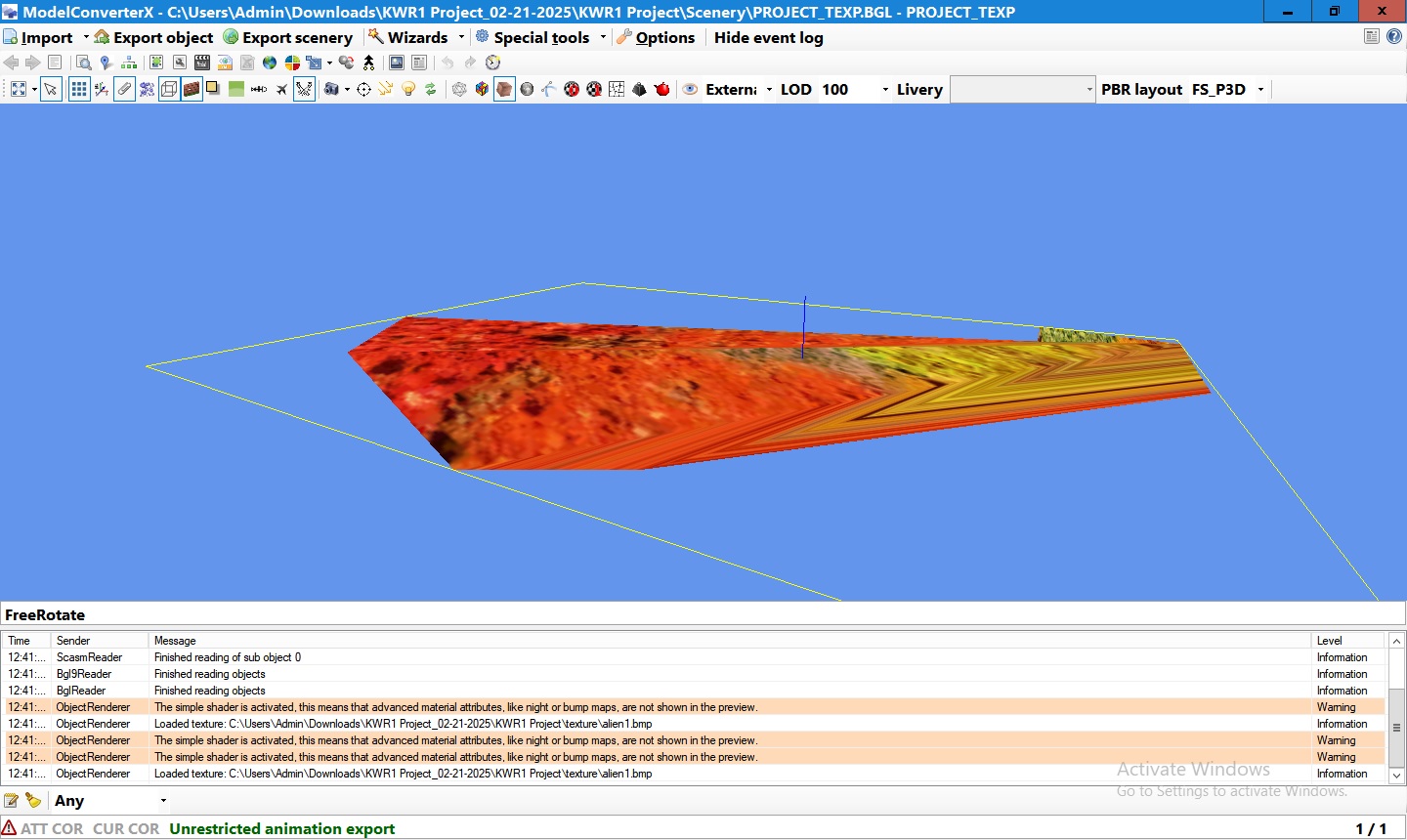Open the Wizards menu

point(408,37)
